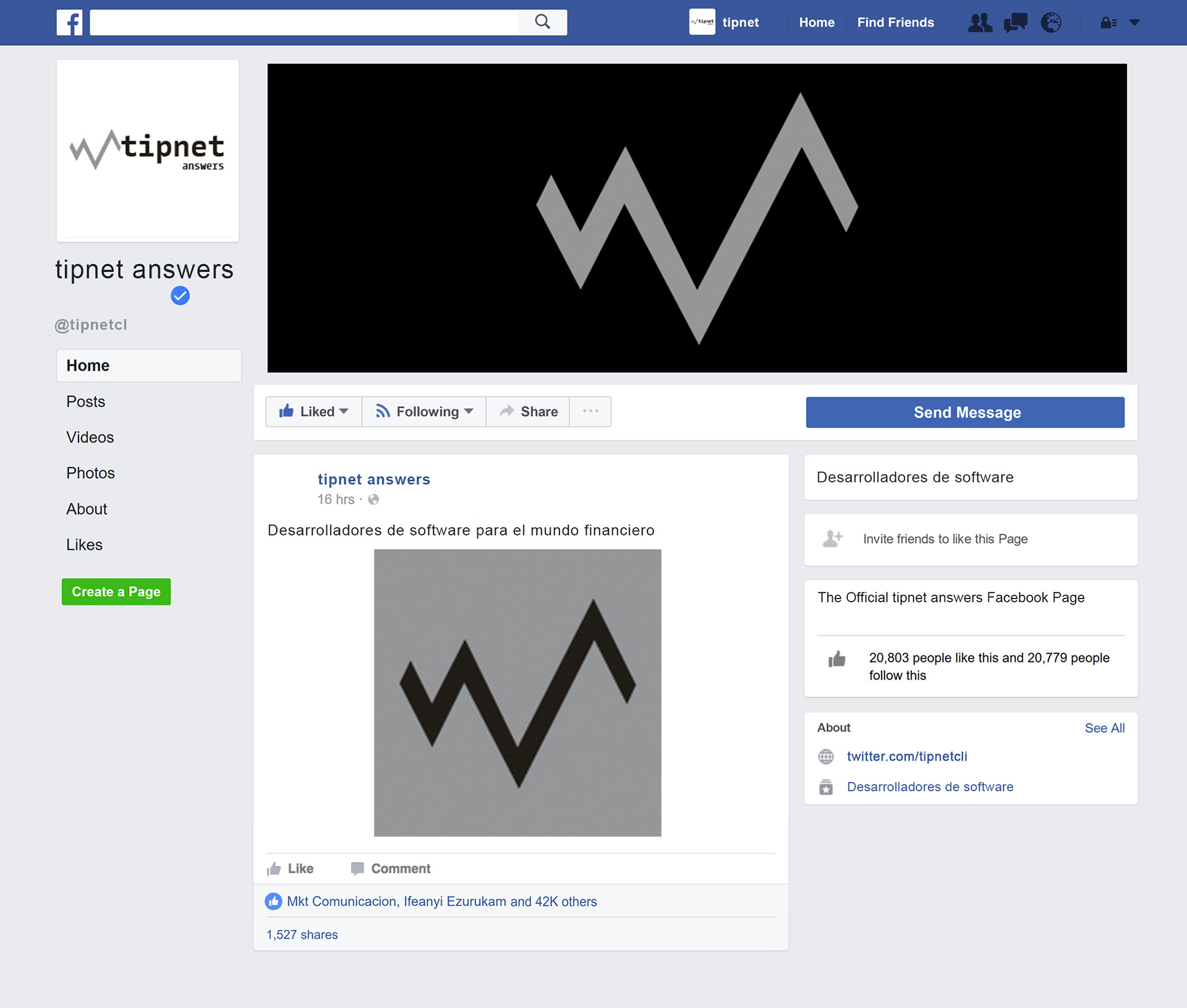Click the Share button
Viewport: 1187px width, 1008px height.
(x=528, y=412)
